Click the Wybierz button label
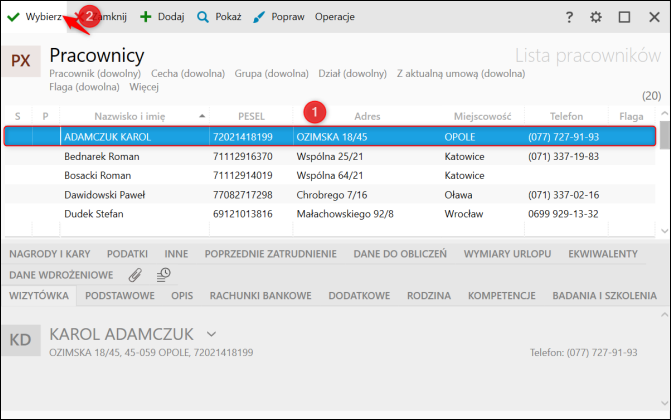Viewport: 671px width, 420px height. (44, 17)
